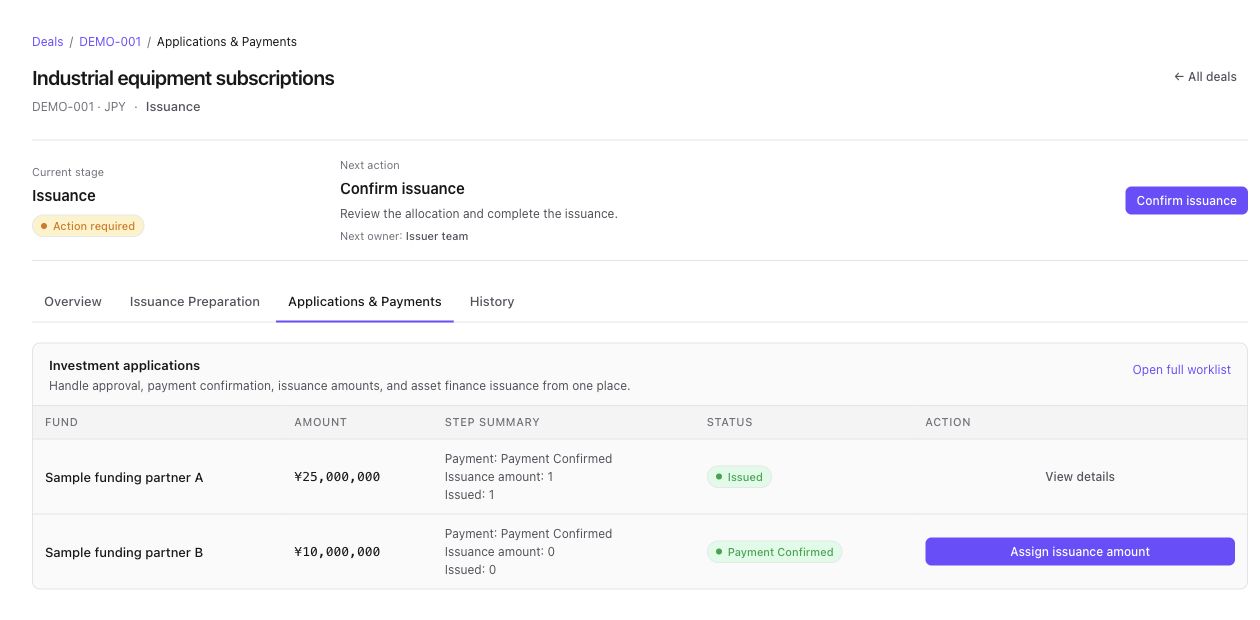The height and width of the screenshot is (620, 1260).
Task: Open the History tab
Action: pyautogui.click(x=492, y=301)
